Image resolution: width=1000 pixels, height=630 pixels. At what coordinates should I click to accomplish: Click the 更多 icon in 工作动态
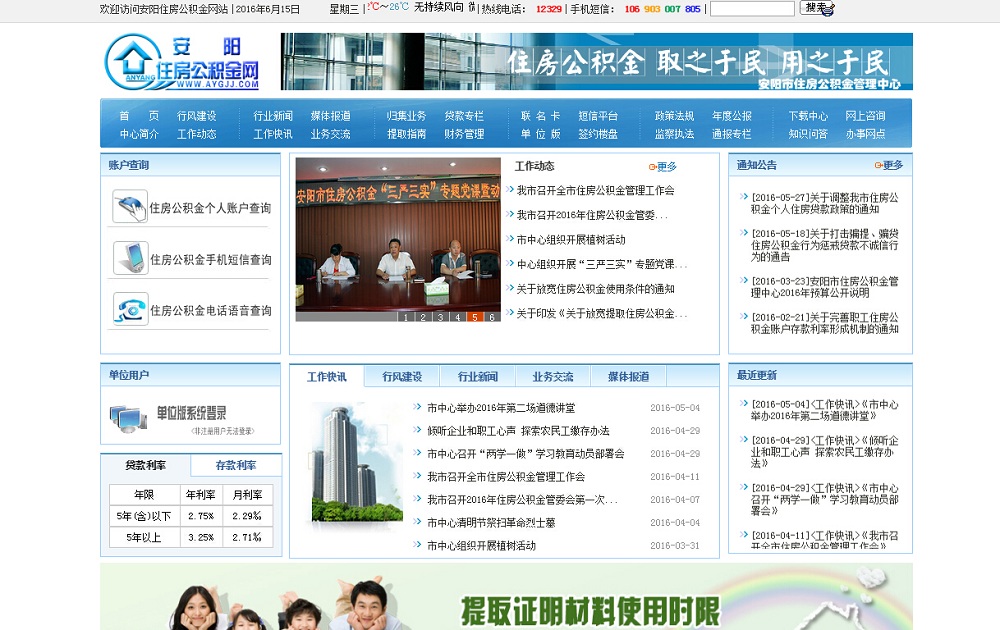pos(663,167)
